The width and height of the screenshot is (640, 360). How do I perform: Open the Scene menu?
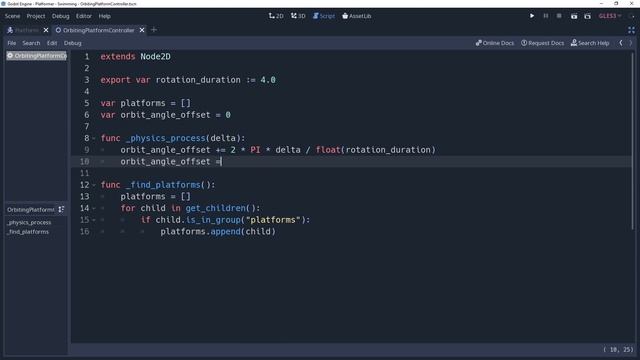point(12,16)
